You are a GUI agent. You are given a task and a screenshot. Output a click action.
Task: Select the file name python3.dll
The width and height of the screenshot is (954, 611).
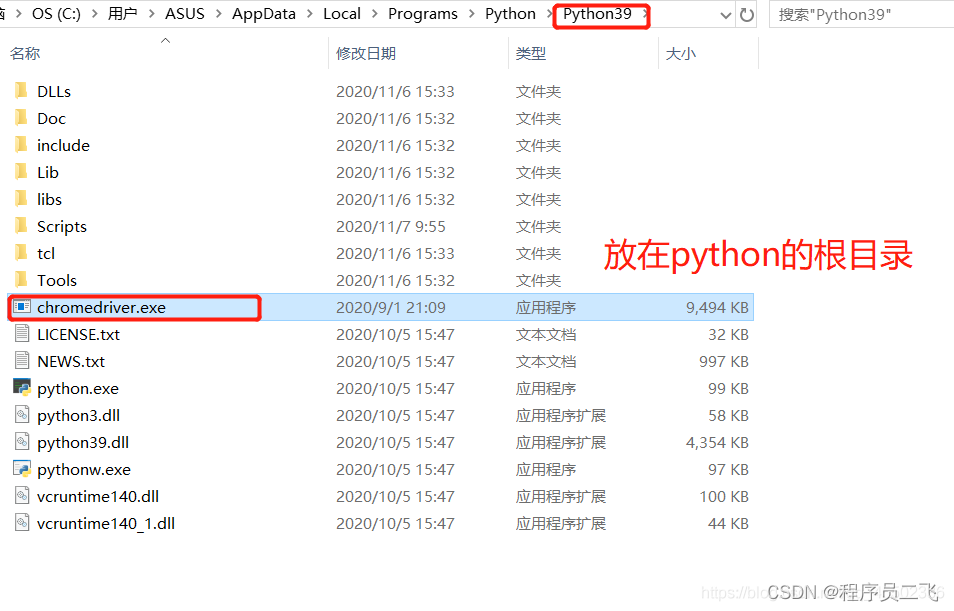(78, 415)
